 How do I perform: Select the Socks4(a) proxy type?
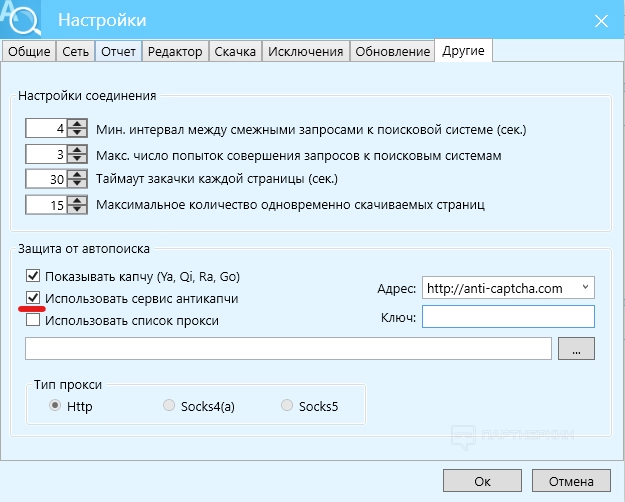(169, 406)
